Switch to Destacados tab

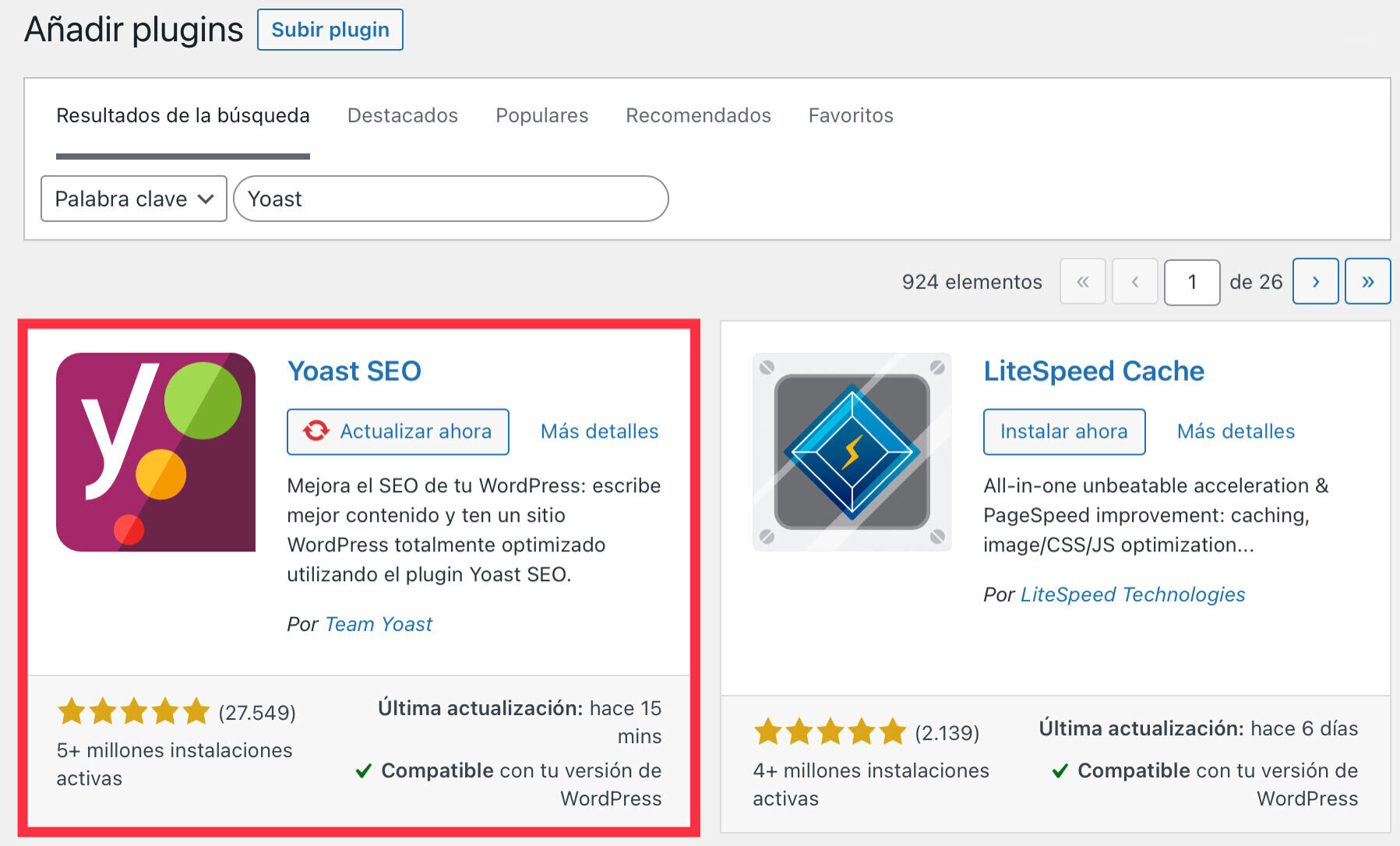pos(403,115)
